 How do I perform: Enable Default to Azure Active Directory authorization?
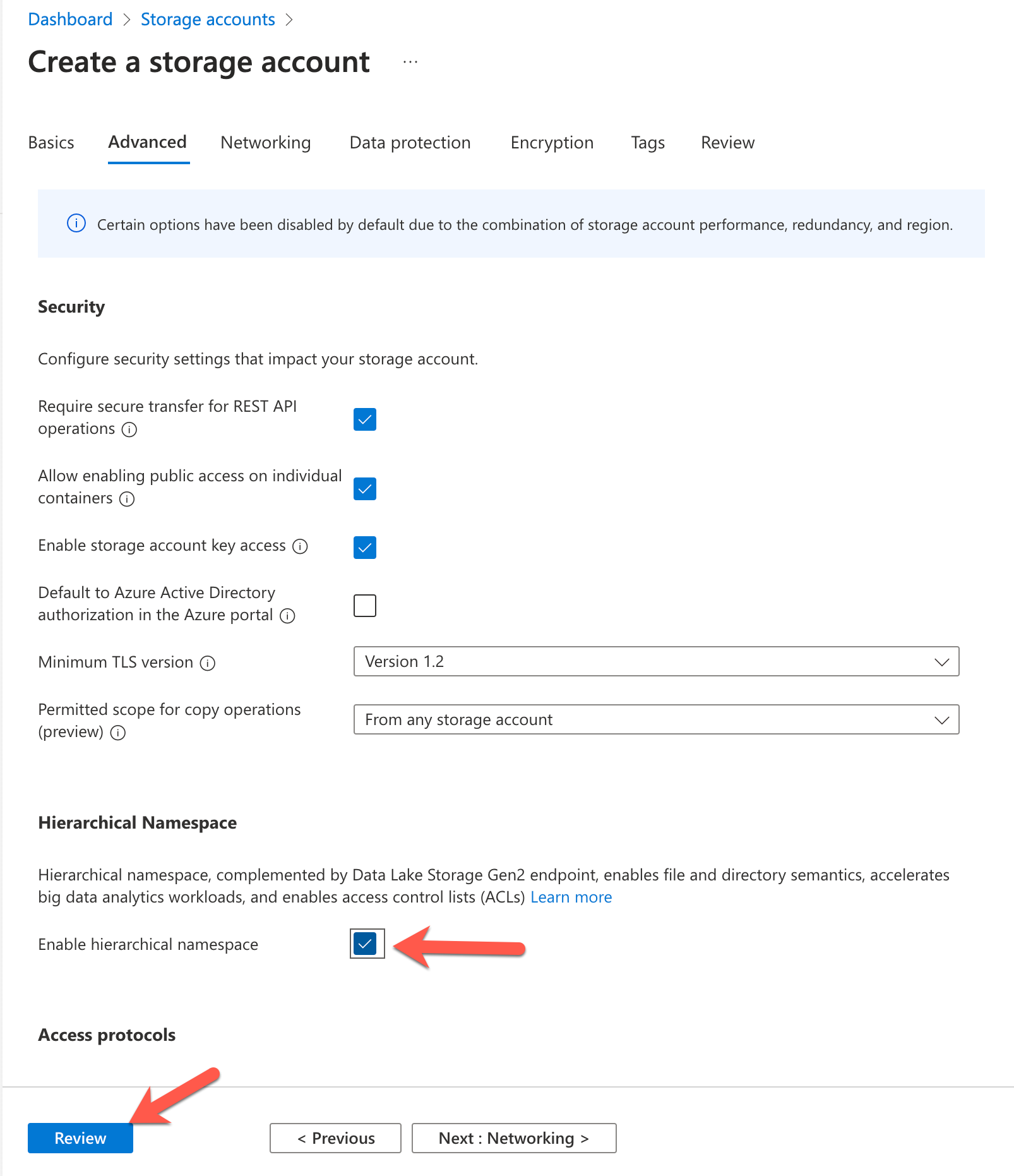click(364, 605)
